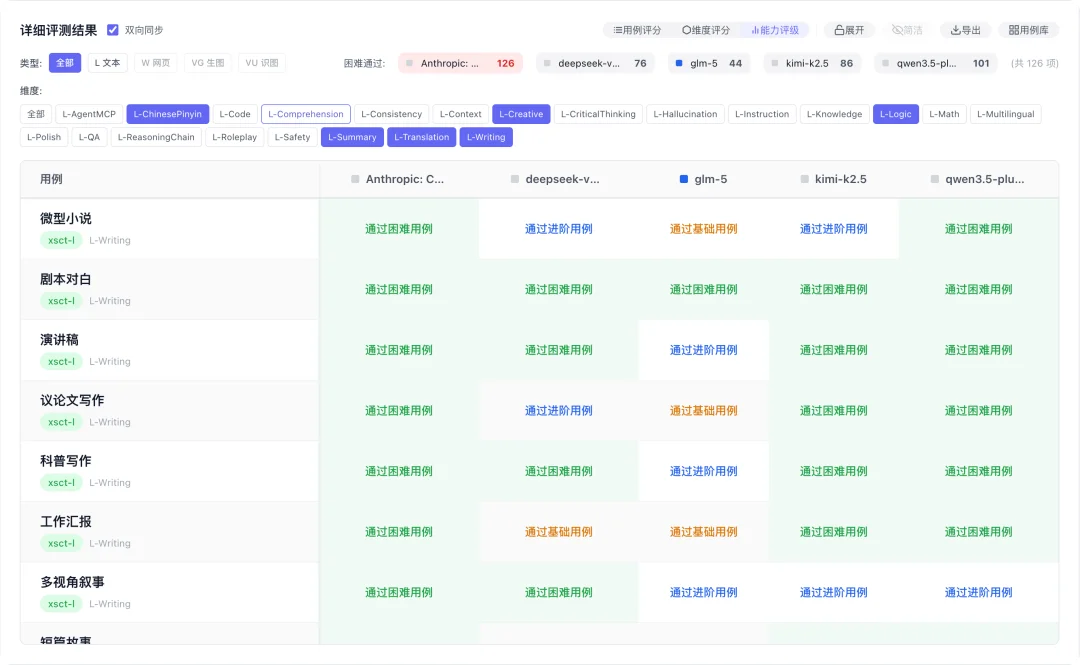Click glm-5 blue color swatch in table header

(x=684, y=180)
